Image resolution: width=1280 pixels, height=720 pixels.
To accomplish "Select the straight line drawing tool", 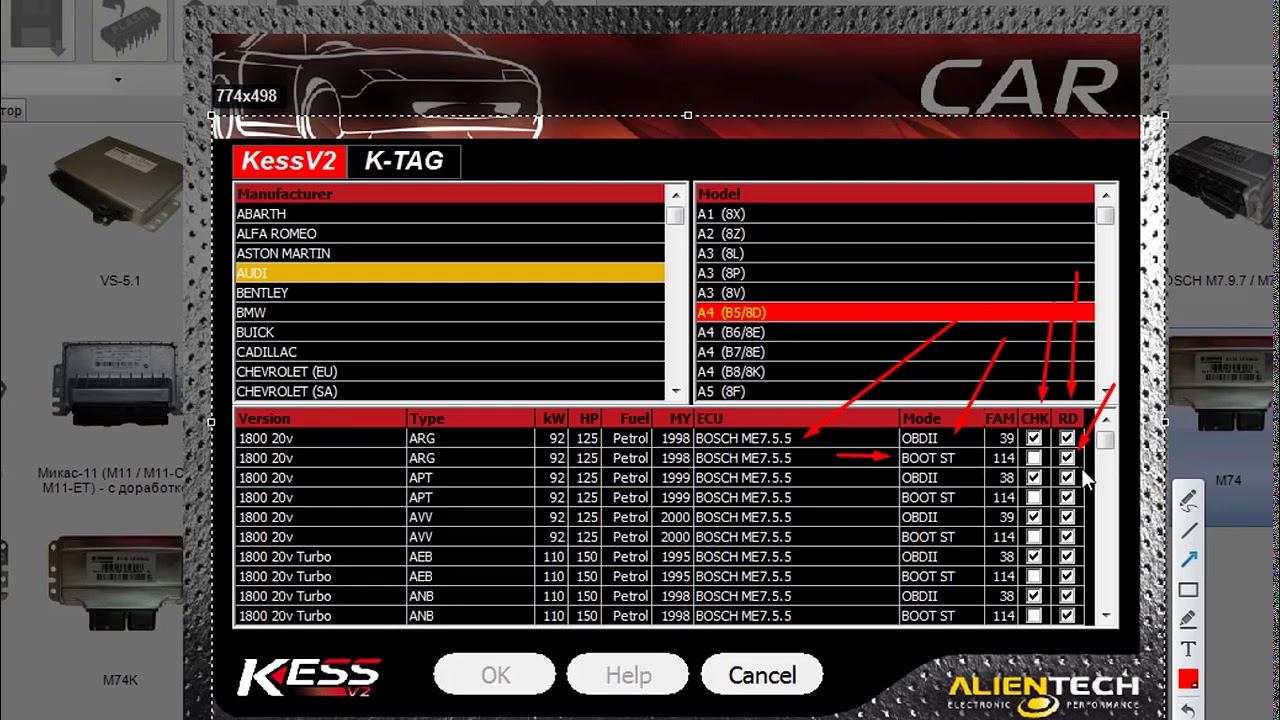I will pyautogui.click(x=1188, y=530).
